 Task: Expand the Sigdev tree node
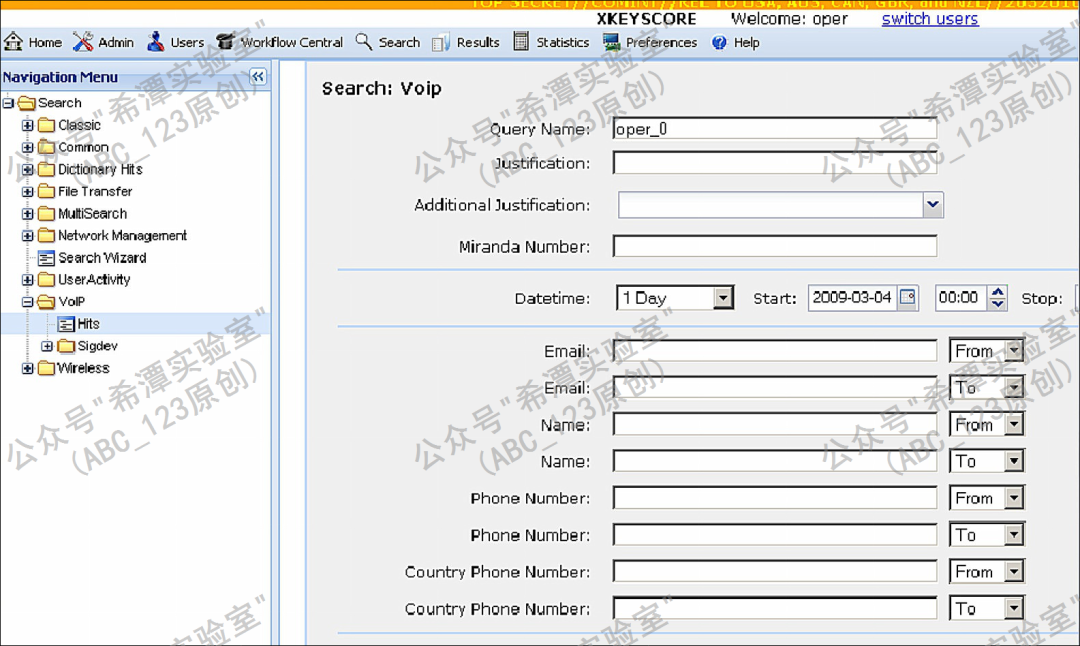pos(47,346)
